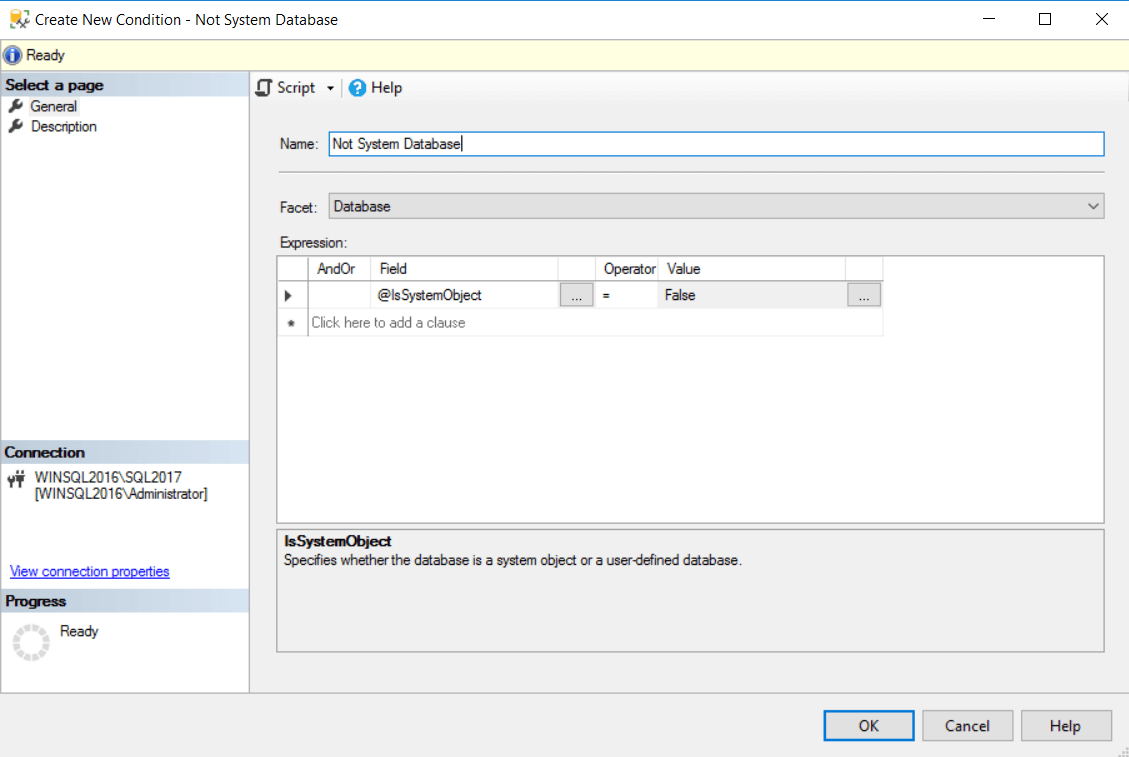This screenshot has width=1129, height=757.
Task: Click the Operator column header
Action: pyautogui.click(x=626, y=269)
